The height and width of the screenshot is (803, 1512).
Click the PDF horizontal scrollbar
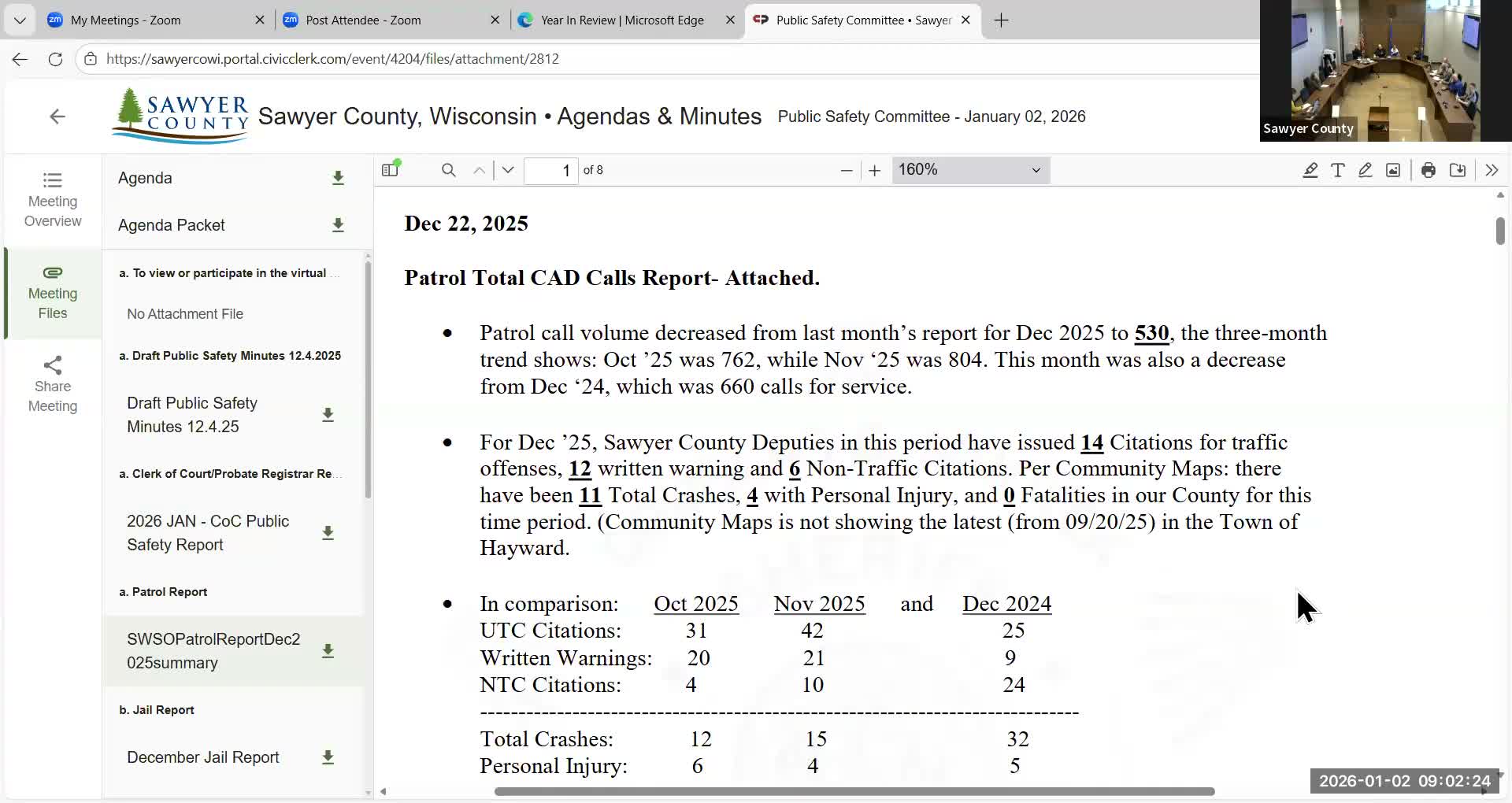[854, 791]
